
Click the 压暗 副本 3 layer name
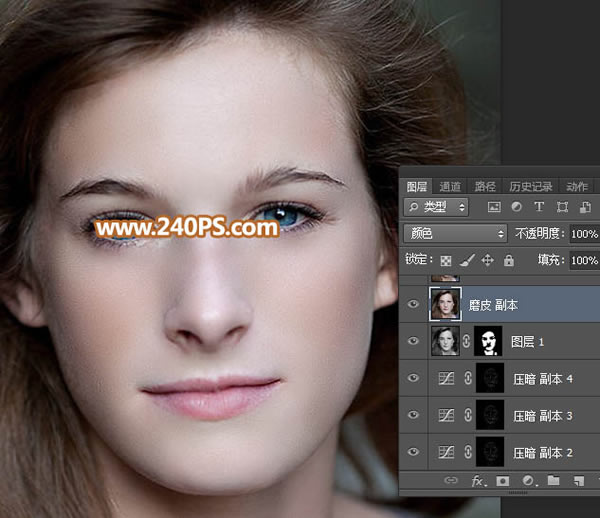(543, 416)
